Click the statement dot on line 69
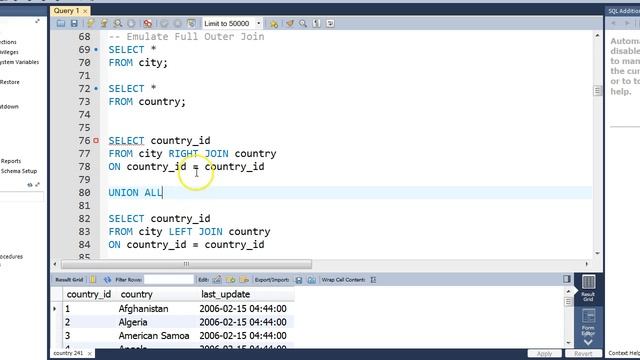The height and width of the screenshot is (360, 640). click(96, 50)
